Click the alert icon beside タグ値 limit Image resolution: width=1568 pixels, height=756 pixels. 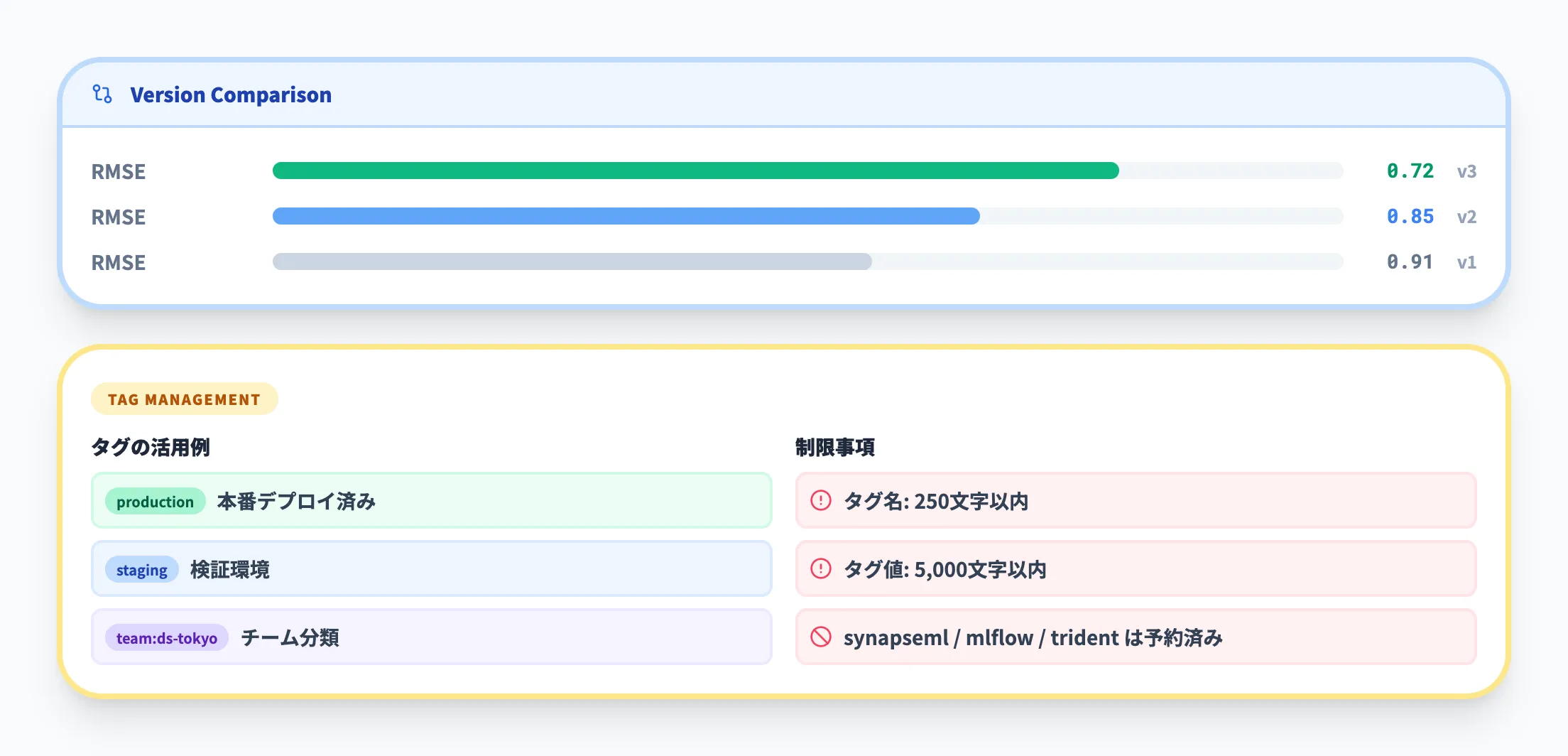[821, 569]
